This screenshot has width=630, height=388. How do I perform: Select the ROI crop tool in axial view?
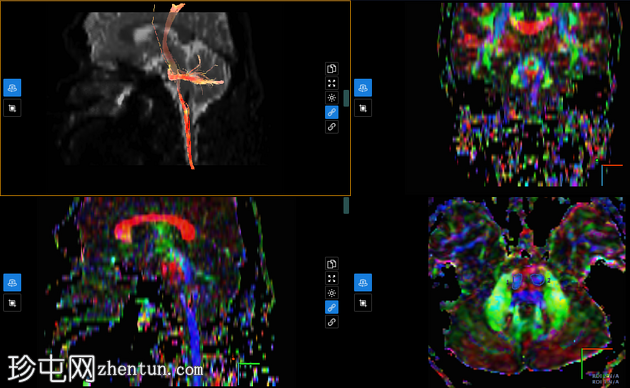(x=363, y=303)
